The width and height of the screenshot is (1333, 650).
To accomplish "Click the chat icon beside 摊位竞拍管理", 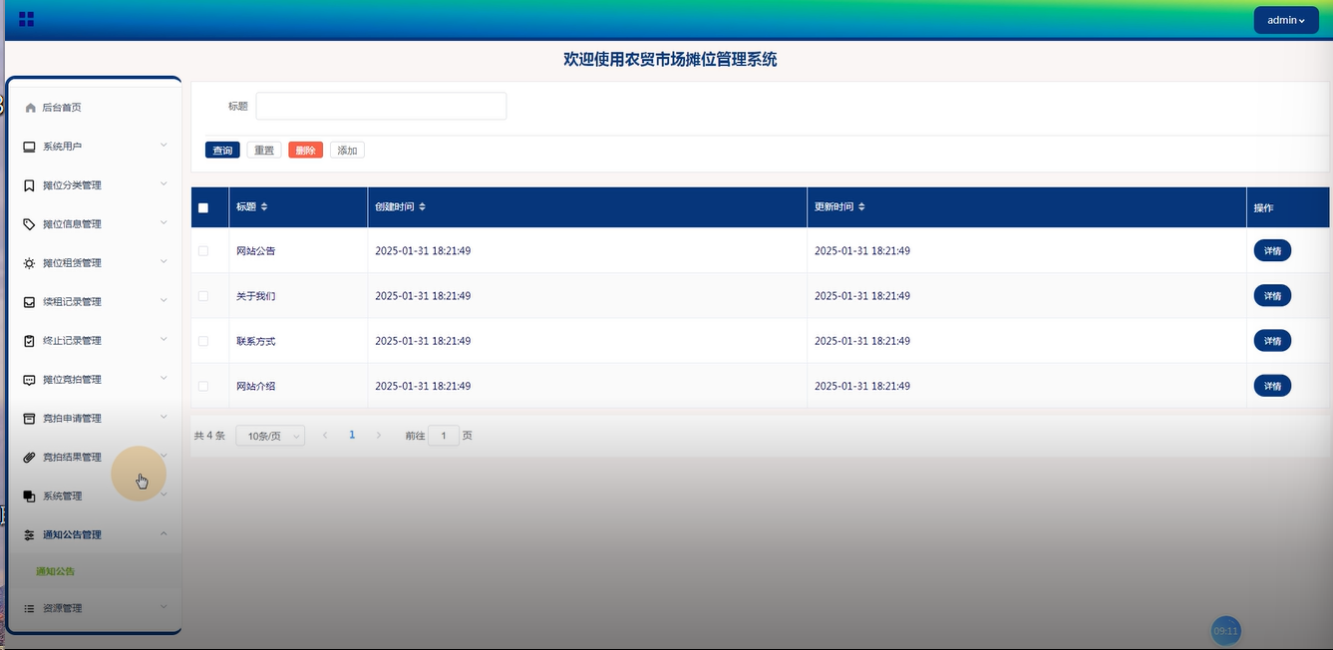I will tap(29, 380).
